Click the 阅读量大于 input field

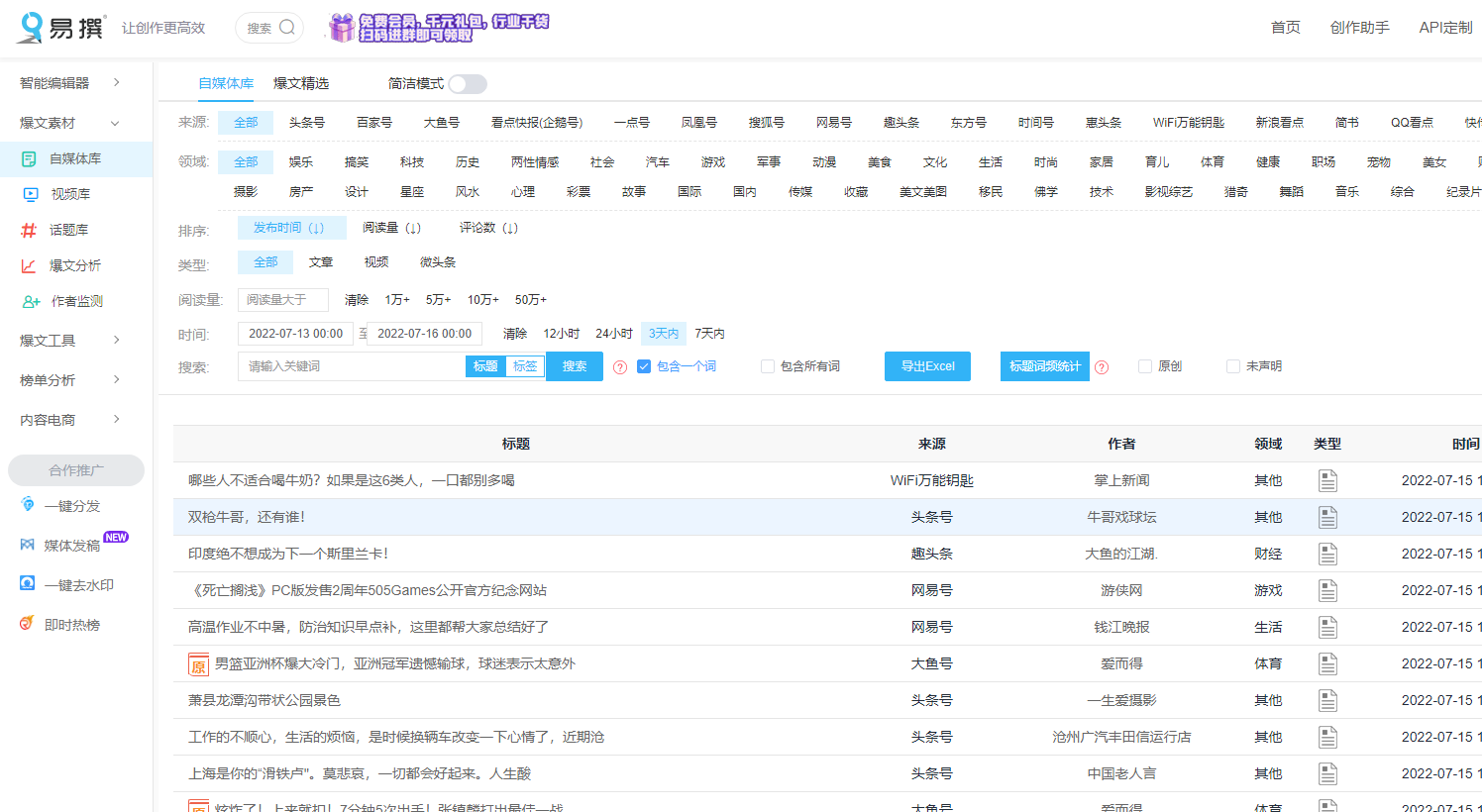tap(283, 300)
